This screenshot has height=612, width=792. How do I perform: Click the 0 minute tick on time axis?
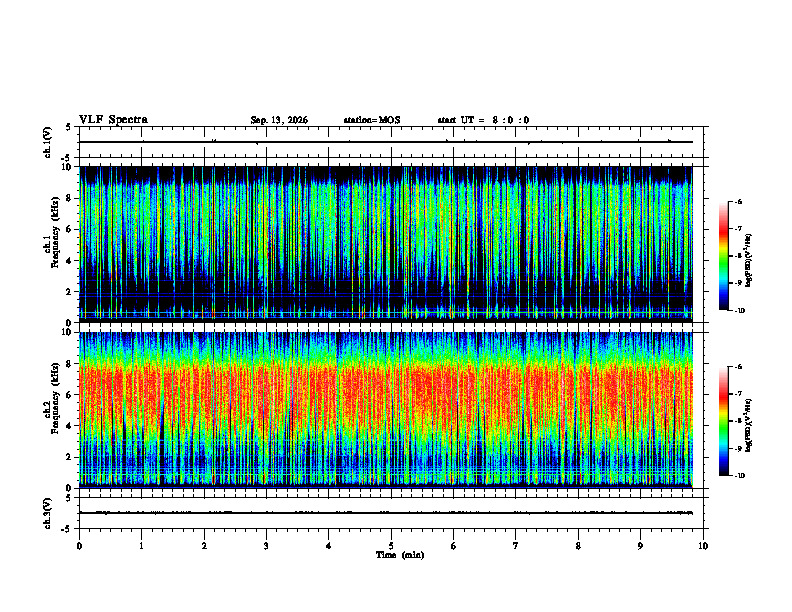click(79, 546)
